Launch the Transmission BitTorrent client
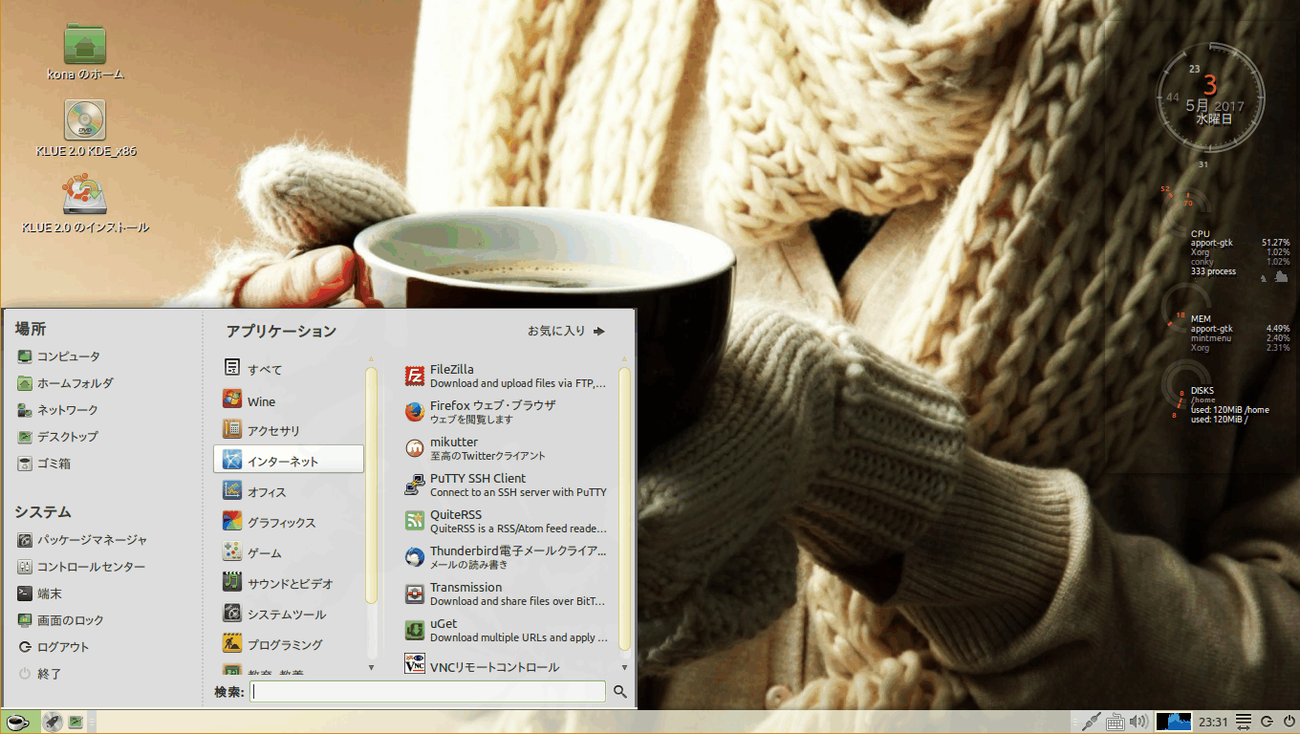Screen dimensions: 1300x734 [506, 594]
